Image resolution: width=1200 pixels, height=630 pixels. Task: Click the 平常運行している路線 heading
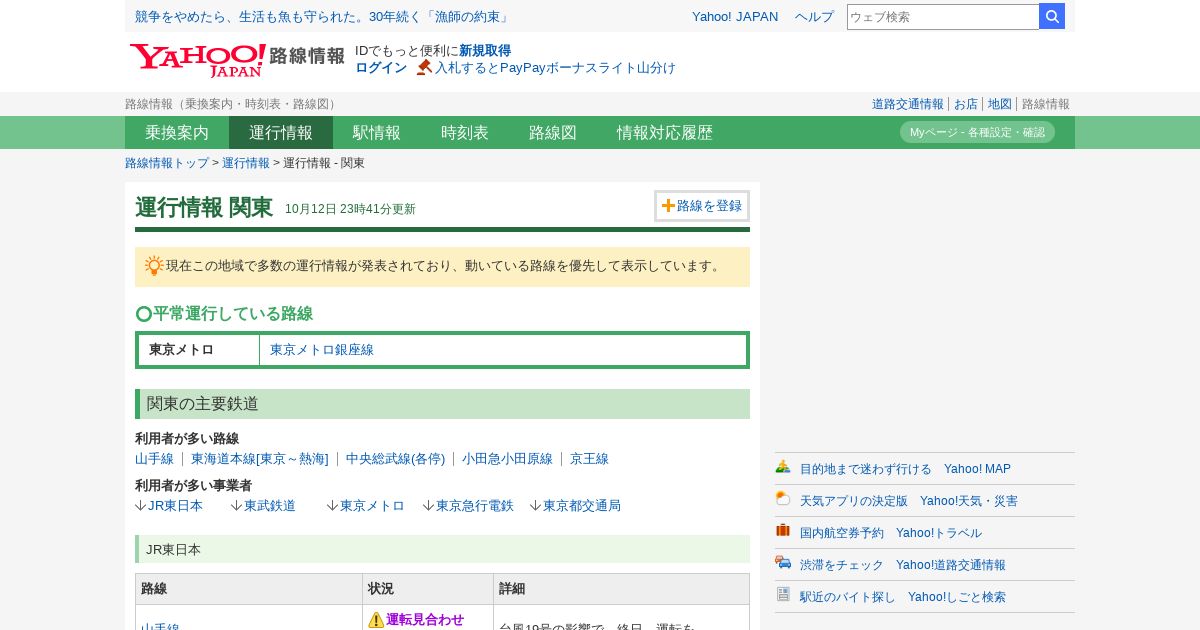coord(233,314)
